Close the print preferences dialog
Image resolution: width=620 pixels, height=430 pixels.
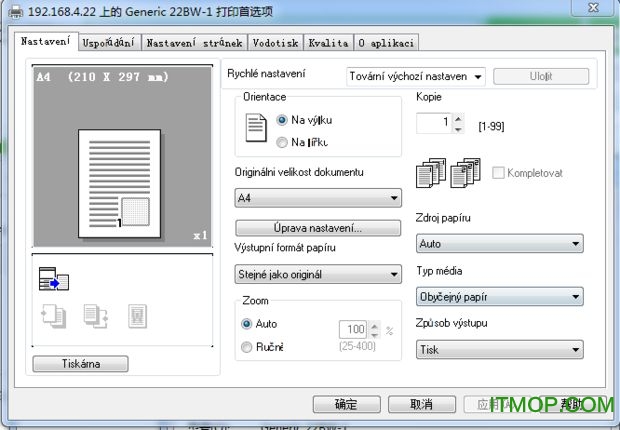click(x=593, y=8)
